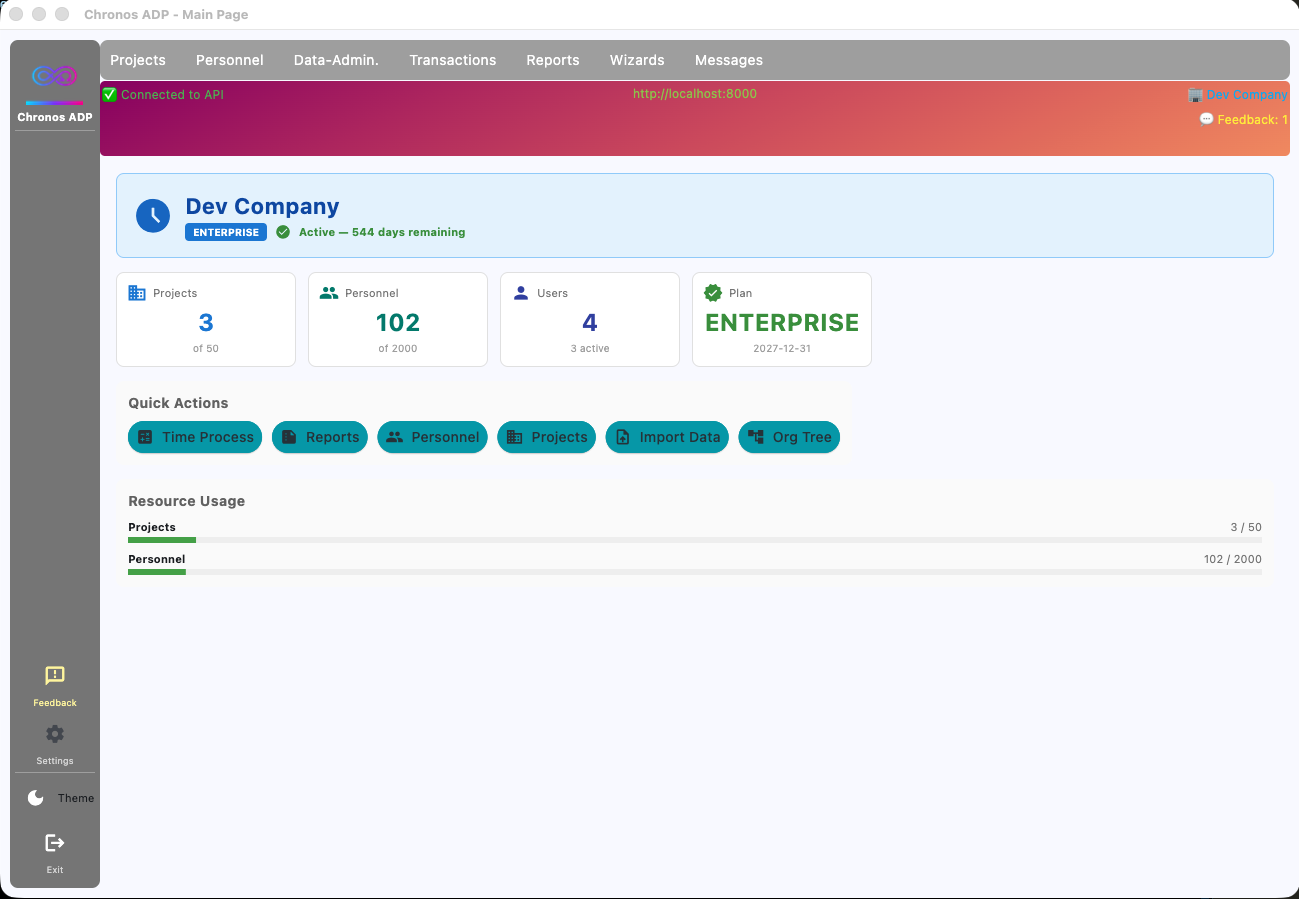
Task: Click the Personnel people icon in stats card
Action: [329, 293]
